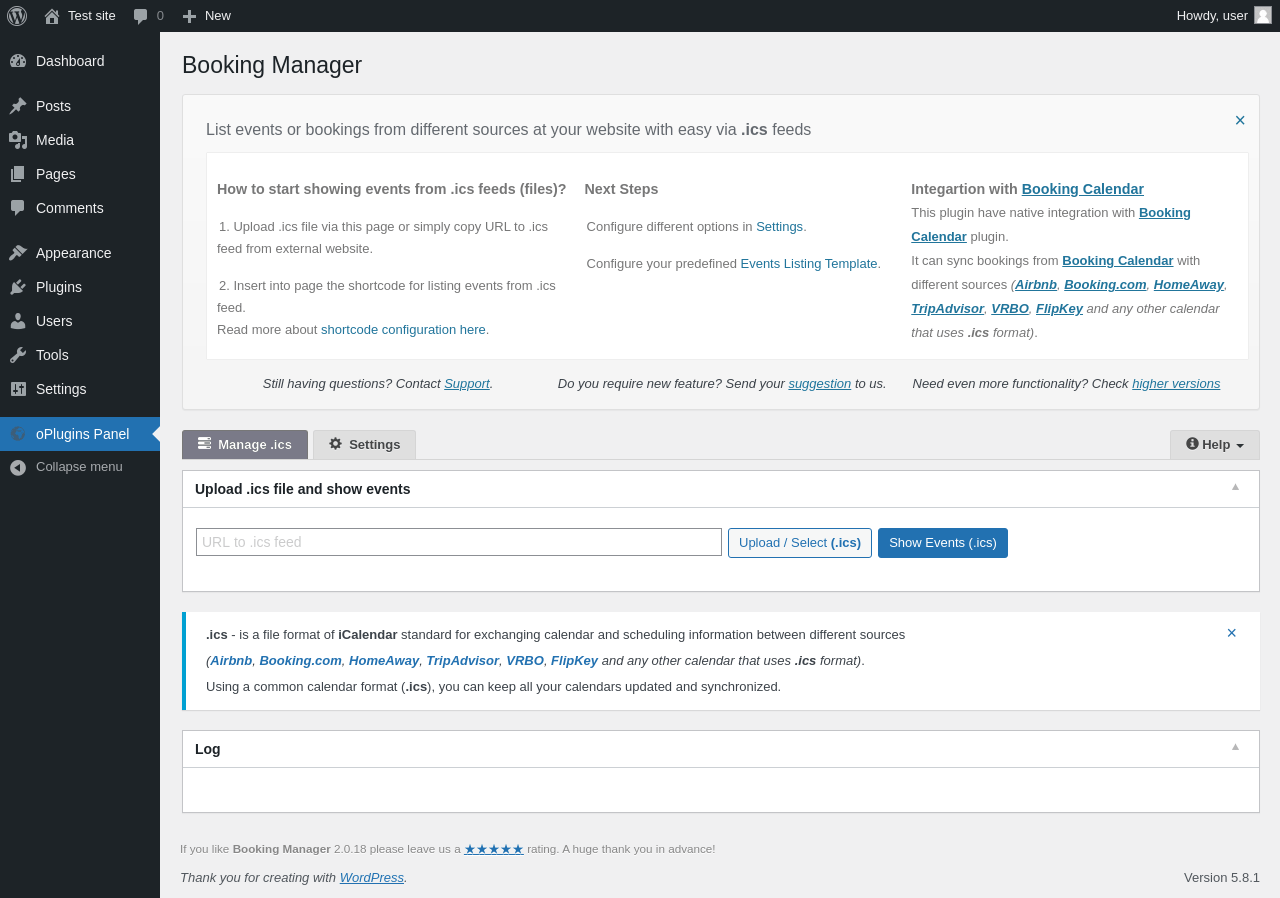Viewport: 1280px width, 898px height.
Task: Click the Dashboard gauge icon
Action: click(18, 61)
